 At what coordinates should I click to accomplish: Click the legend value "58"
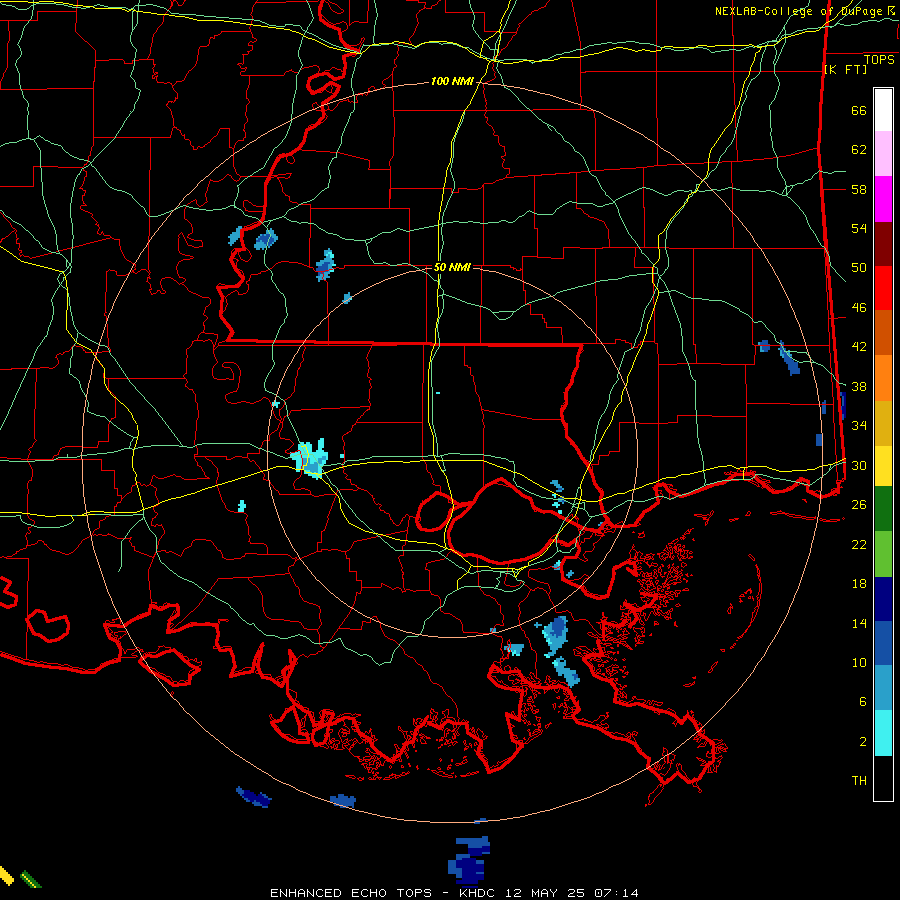click(x=859, y=189)
